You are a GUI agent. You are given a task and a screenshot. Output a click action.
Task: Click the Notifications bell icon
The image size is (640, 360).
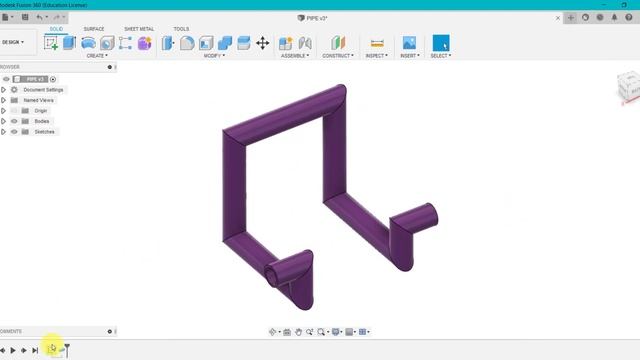[614, 18]
